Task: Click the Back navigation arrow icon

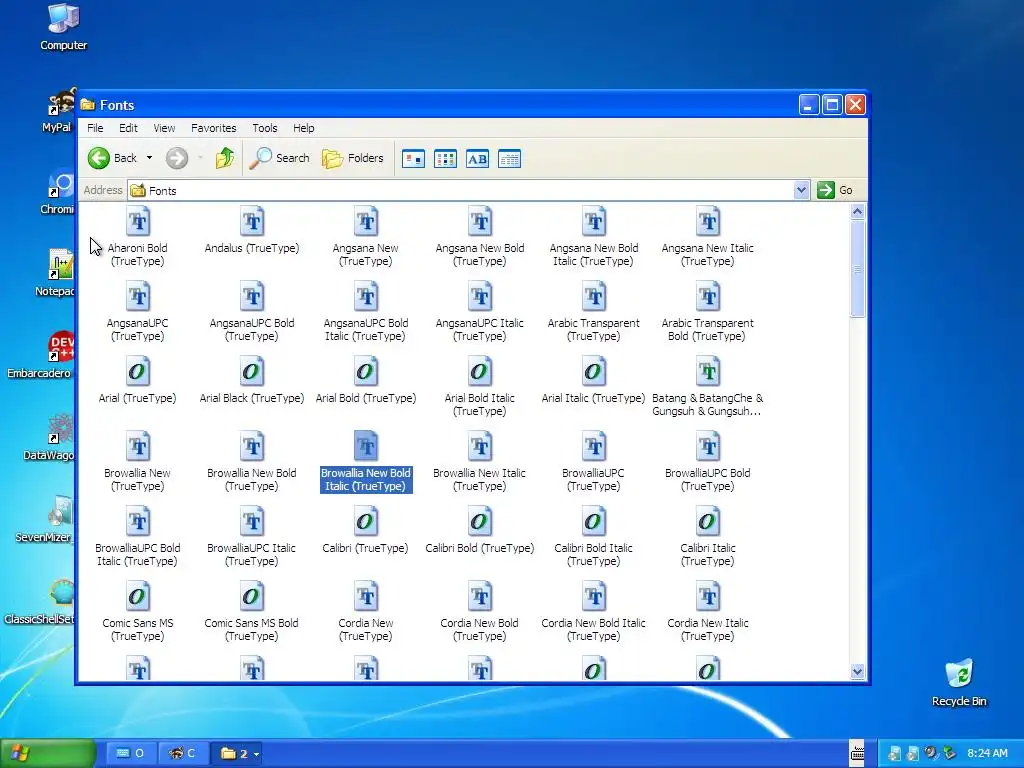Action: pos(99,158)
